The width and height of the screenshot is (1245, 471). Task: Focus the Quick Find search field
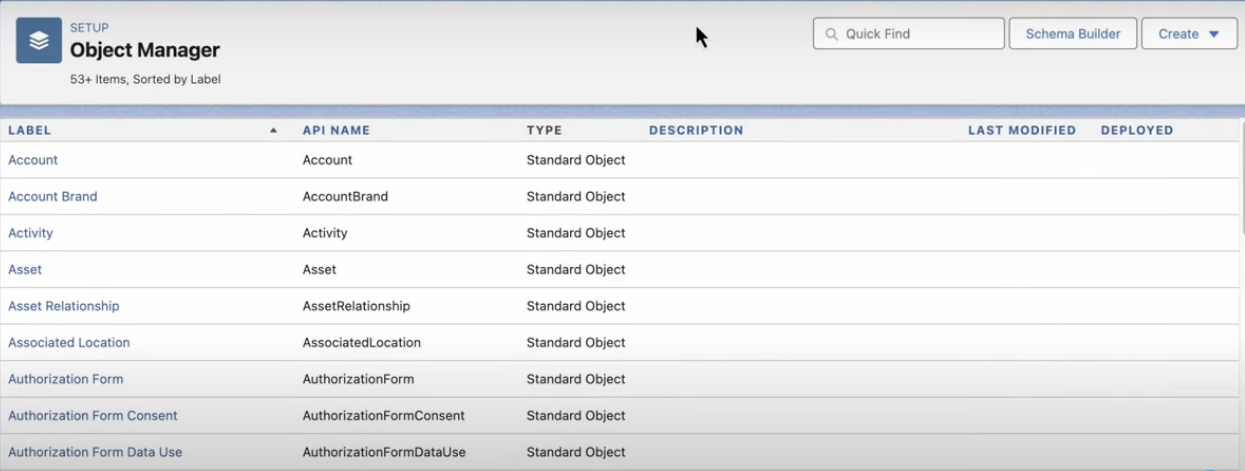(x=908, y=33)
